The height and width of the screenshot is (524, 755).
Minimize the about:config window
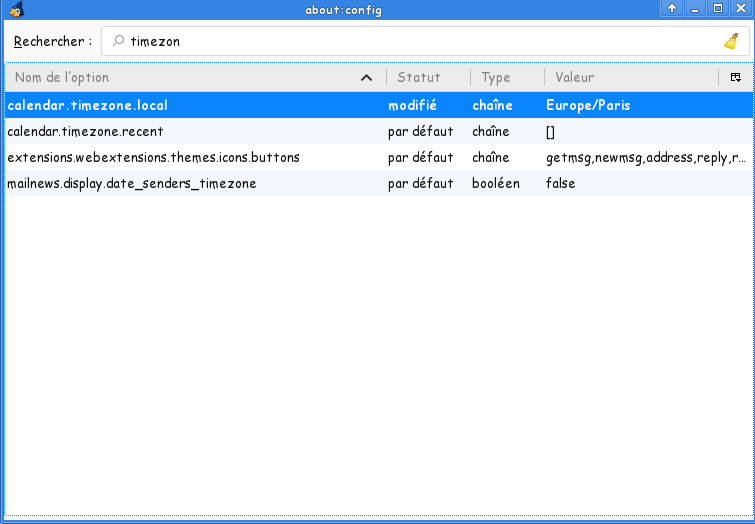point(695,9)
